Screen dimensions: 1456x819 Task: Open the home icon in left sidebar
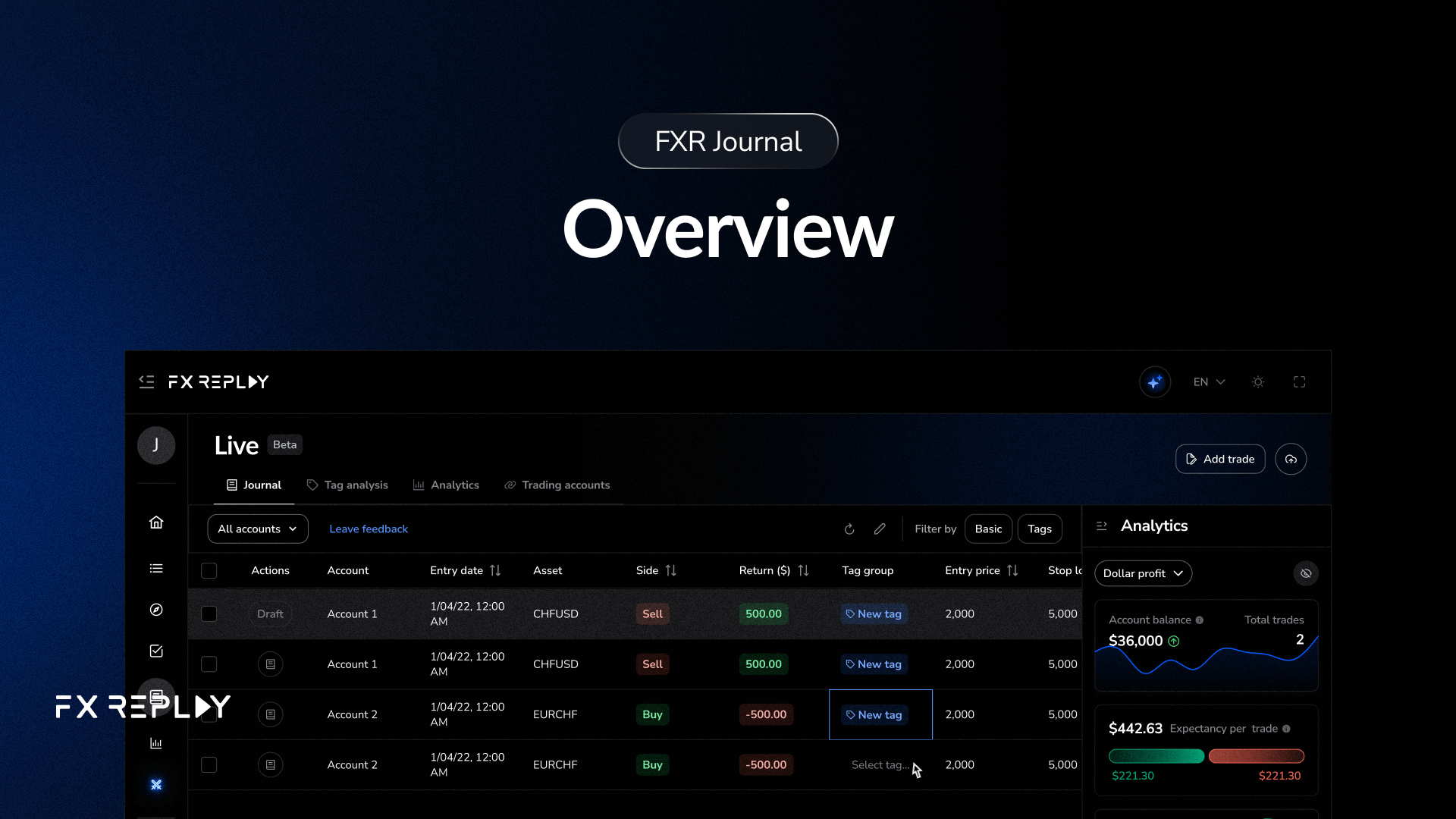click(x=156, y=522)
